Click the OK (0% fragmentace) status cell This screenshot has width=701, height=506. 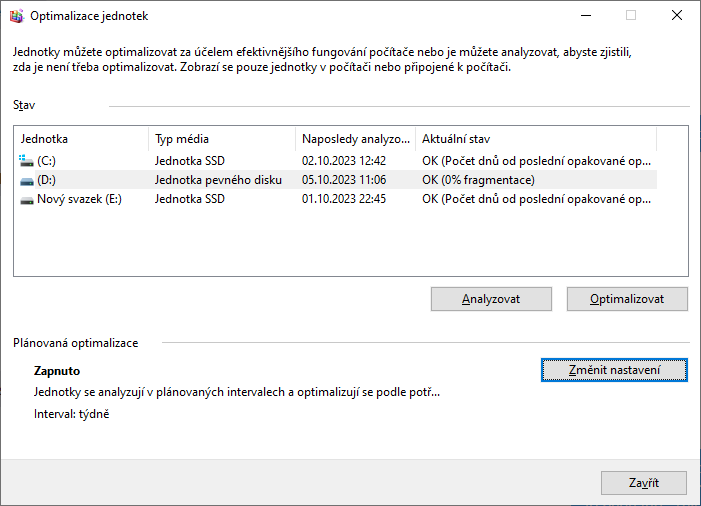pos(478,180)
